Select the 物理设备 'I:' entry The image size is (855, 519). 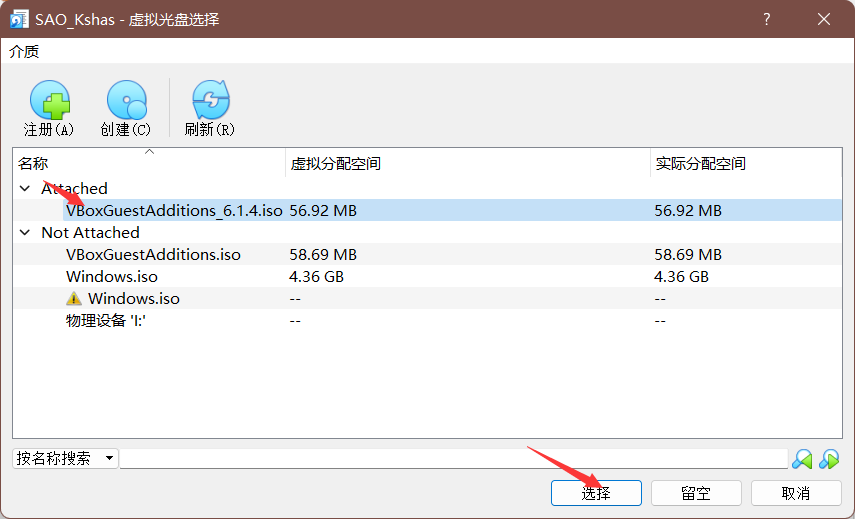428,321
